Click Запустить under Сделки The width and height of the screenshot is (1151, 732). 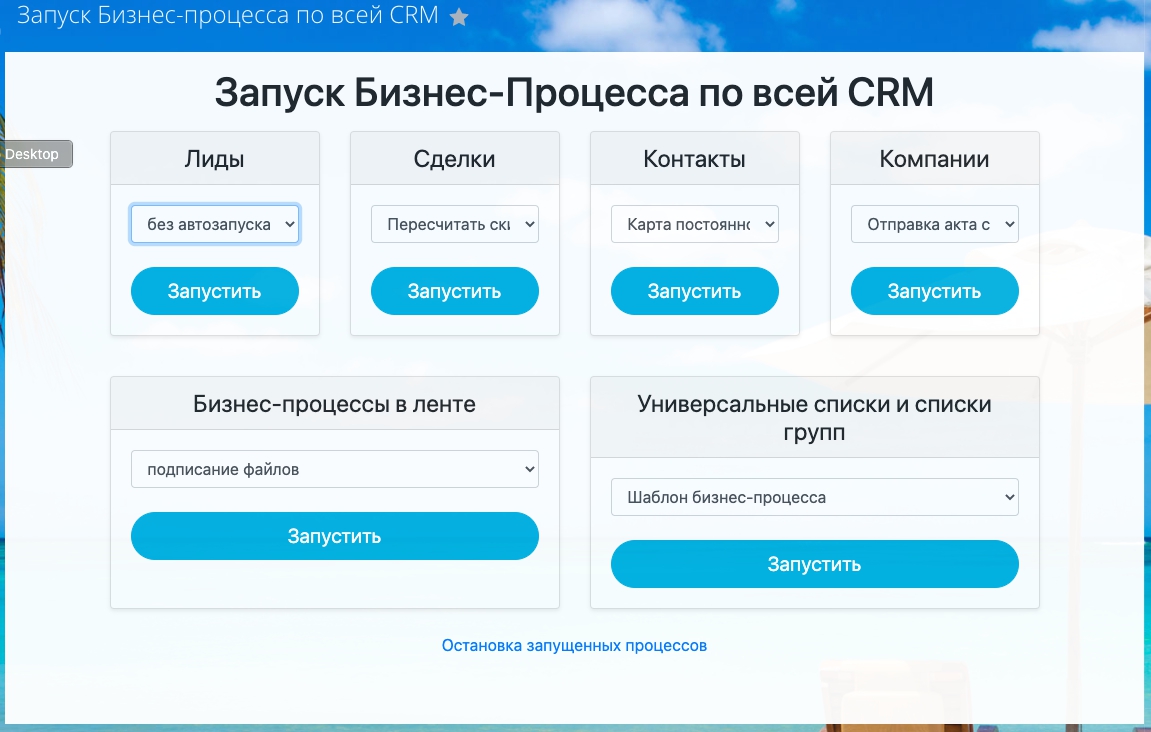[454, 291]
